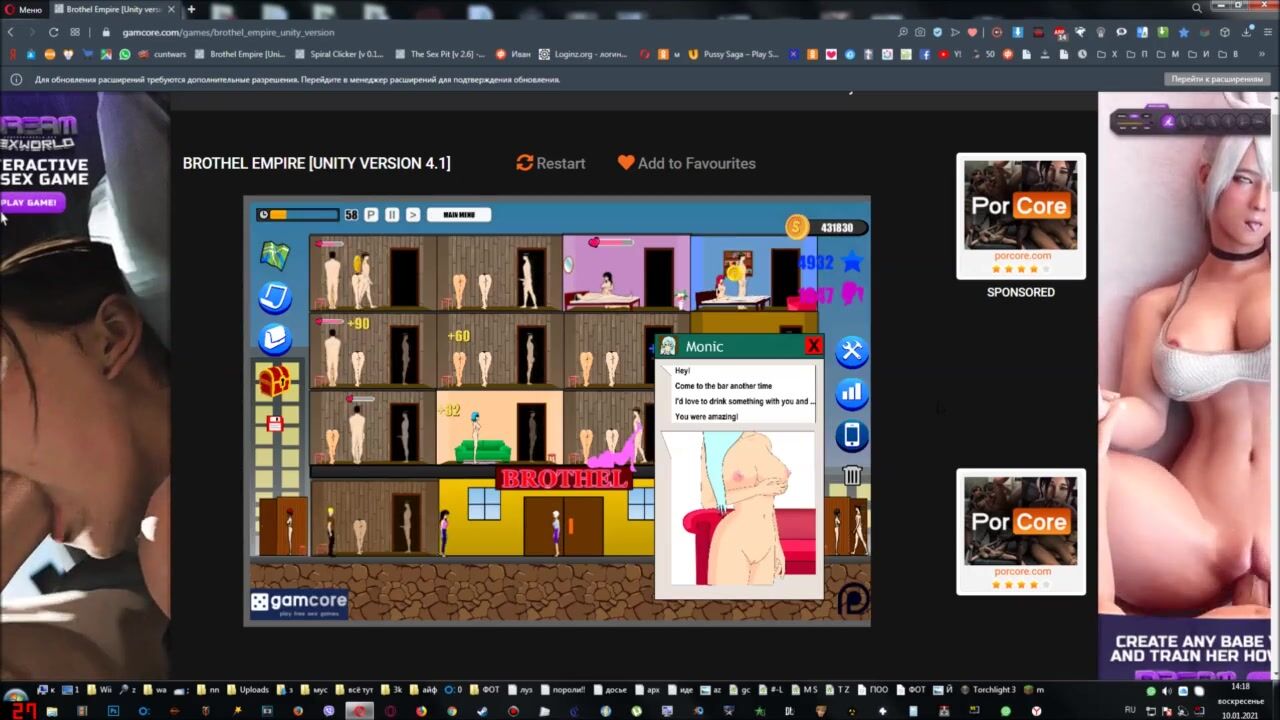This screenshot has height=720, width=1280.
Task: Click the gamcore logo in the game corner
Action: (x=299, y=604)
